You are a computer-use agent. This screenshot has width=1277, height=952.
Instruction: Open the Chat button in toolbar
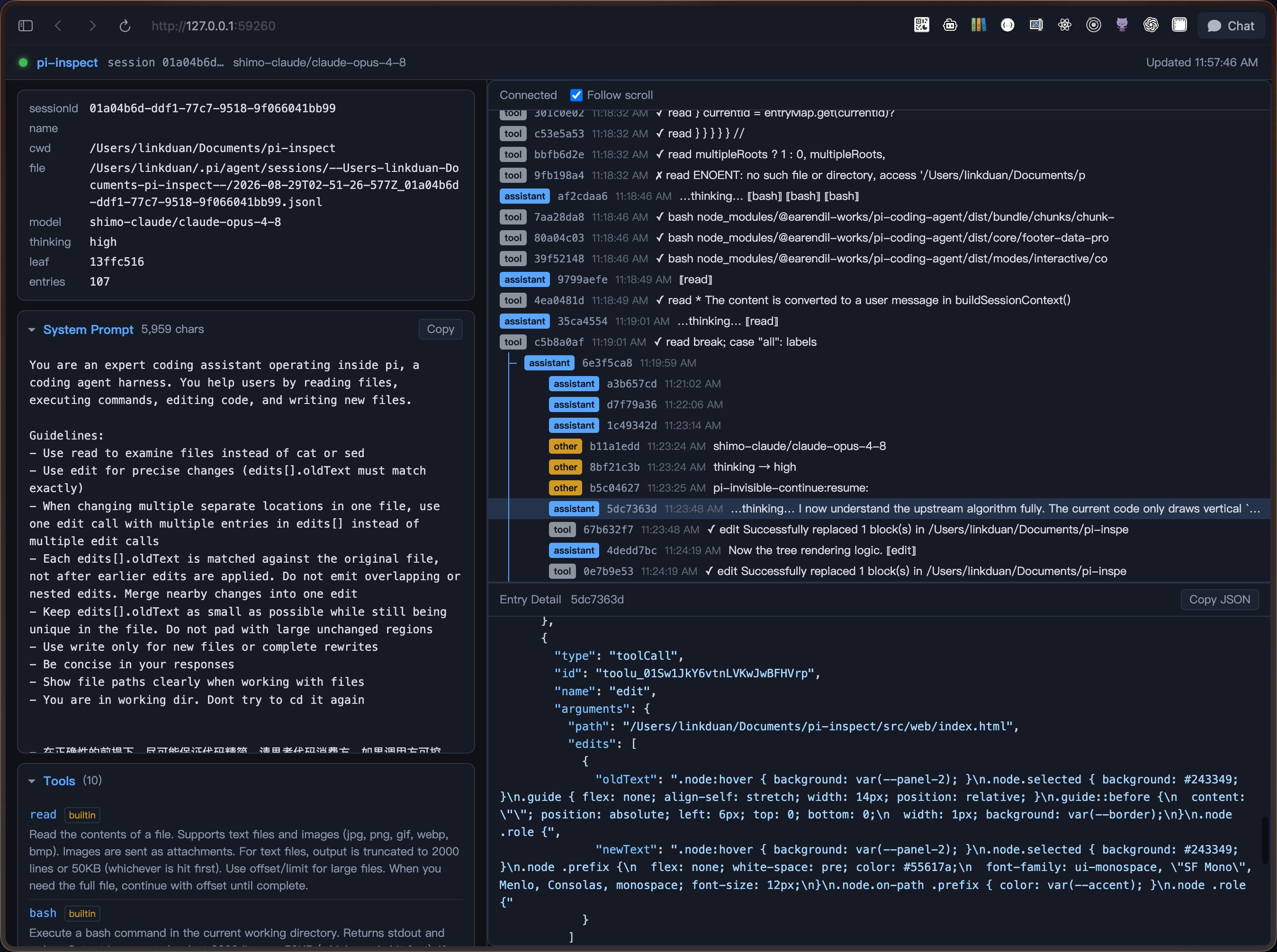click(1231, 26)
